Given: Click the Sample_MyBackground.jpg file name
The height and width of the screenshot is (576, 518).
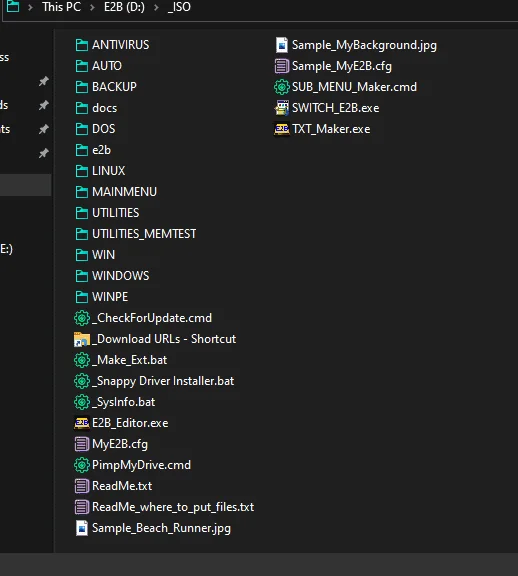Looking at the screenshot, I should [364, 45].
